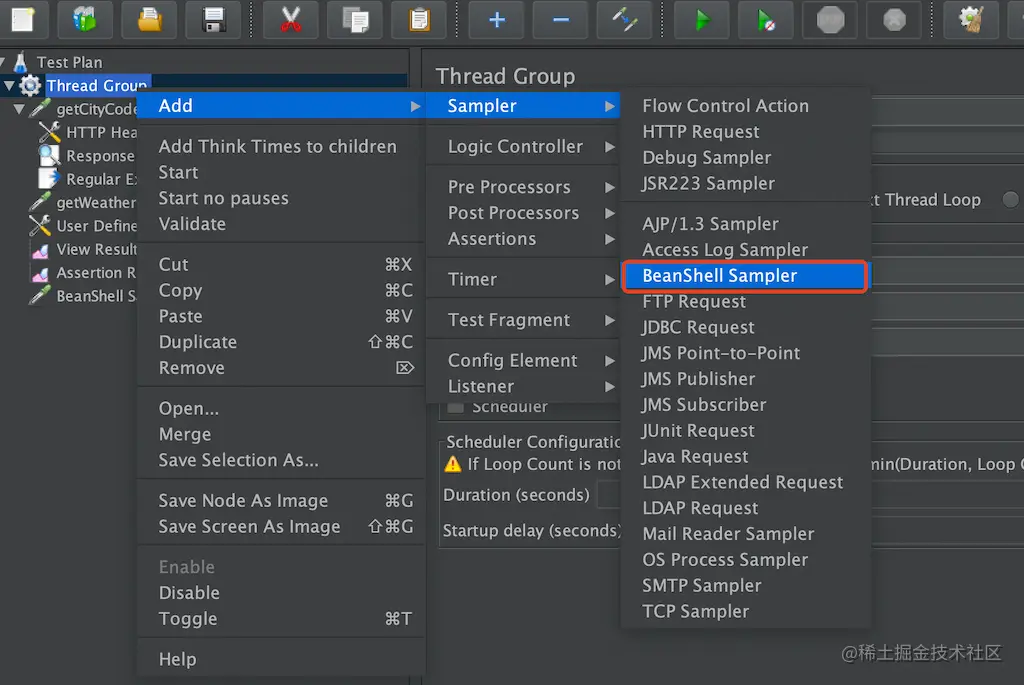Select the getWeather tree item
The height and width of the screenshot is (685, 1024).
(95, 203)
